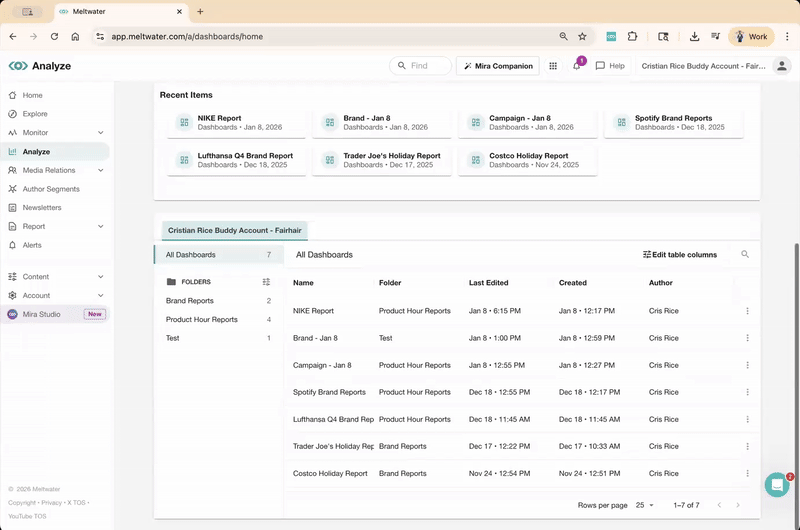Open the three-dot menu for Costco Holiday Report row
This screenshot has height=530, width=800.
[747, 473]
